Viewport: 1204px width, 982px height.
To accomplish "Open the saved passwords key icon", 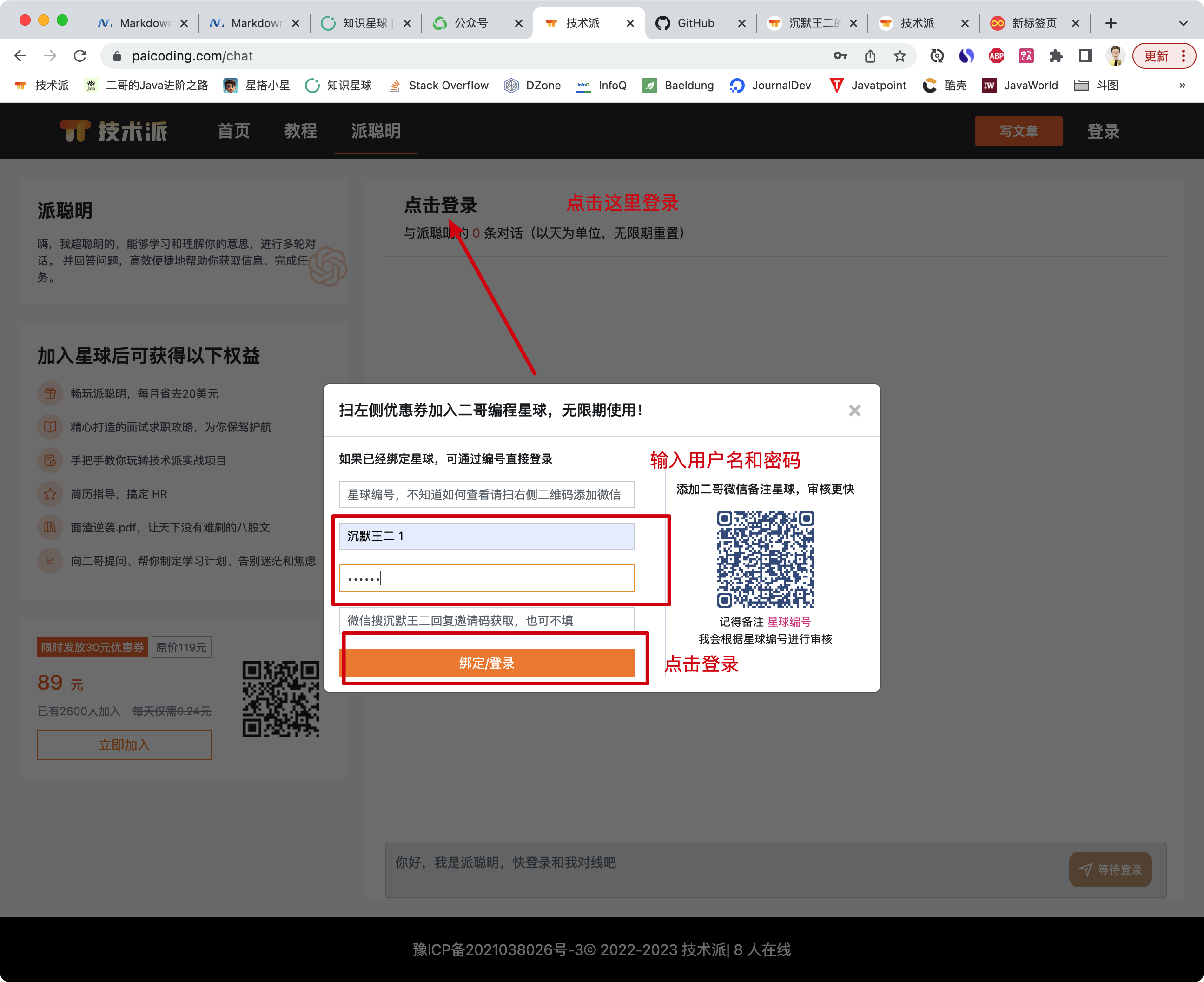I will tap(840, 56).
